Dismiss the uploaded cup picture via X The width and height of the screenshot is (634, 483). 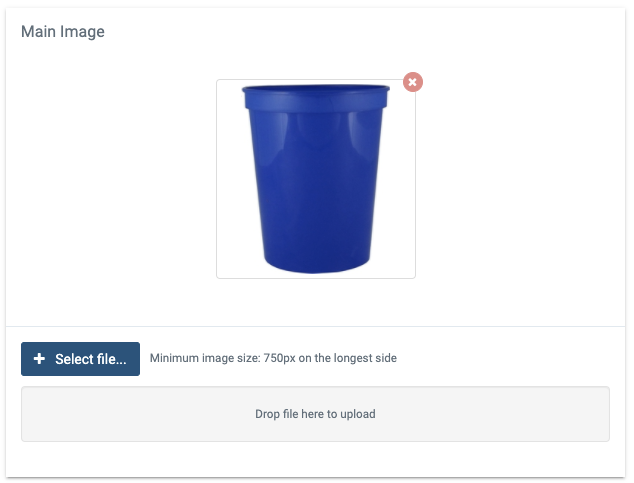pyautogui.click(x=412, y=82)
